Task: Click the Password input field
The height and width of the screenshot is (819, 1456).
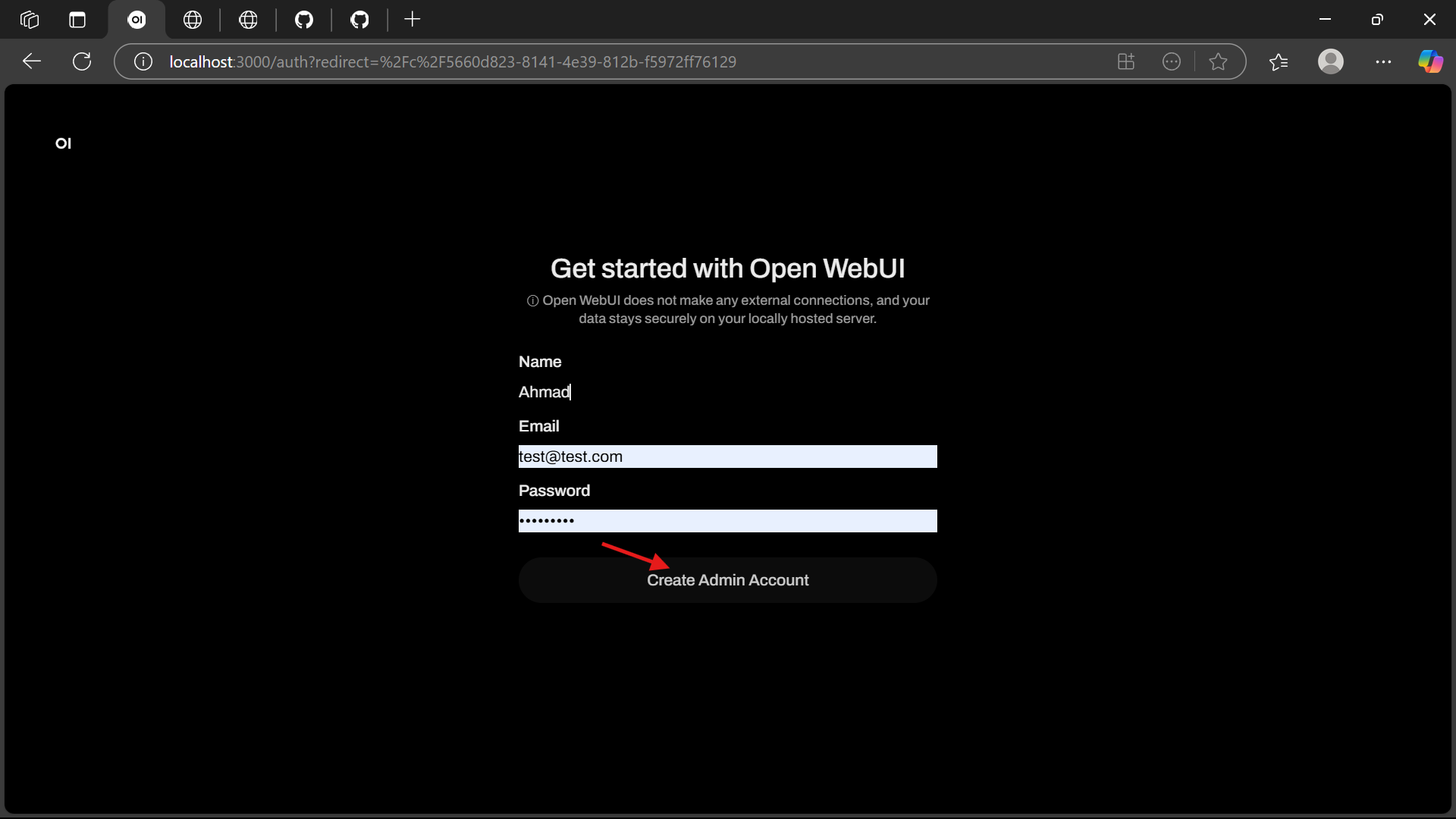Action: 726,521
